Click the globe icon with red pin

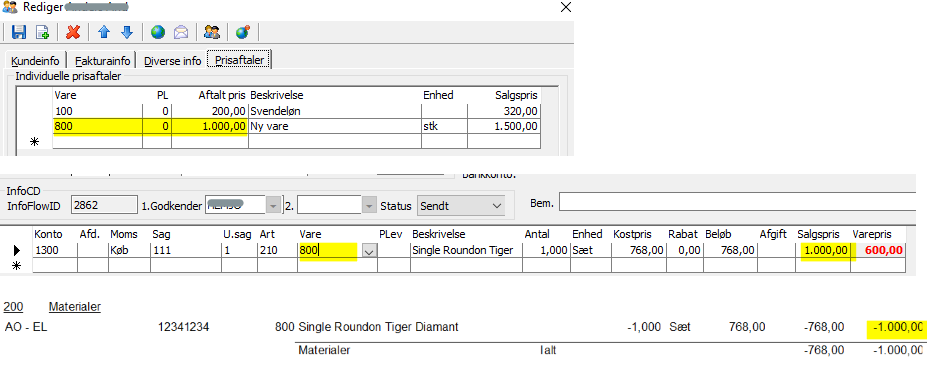pos(242,32)
